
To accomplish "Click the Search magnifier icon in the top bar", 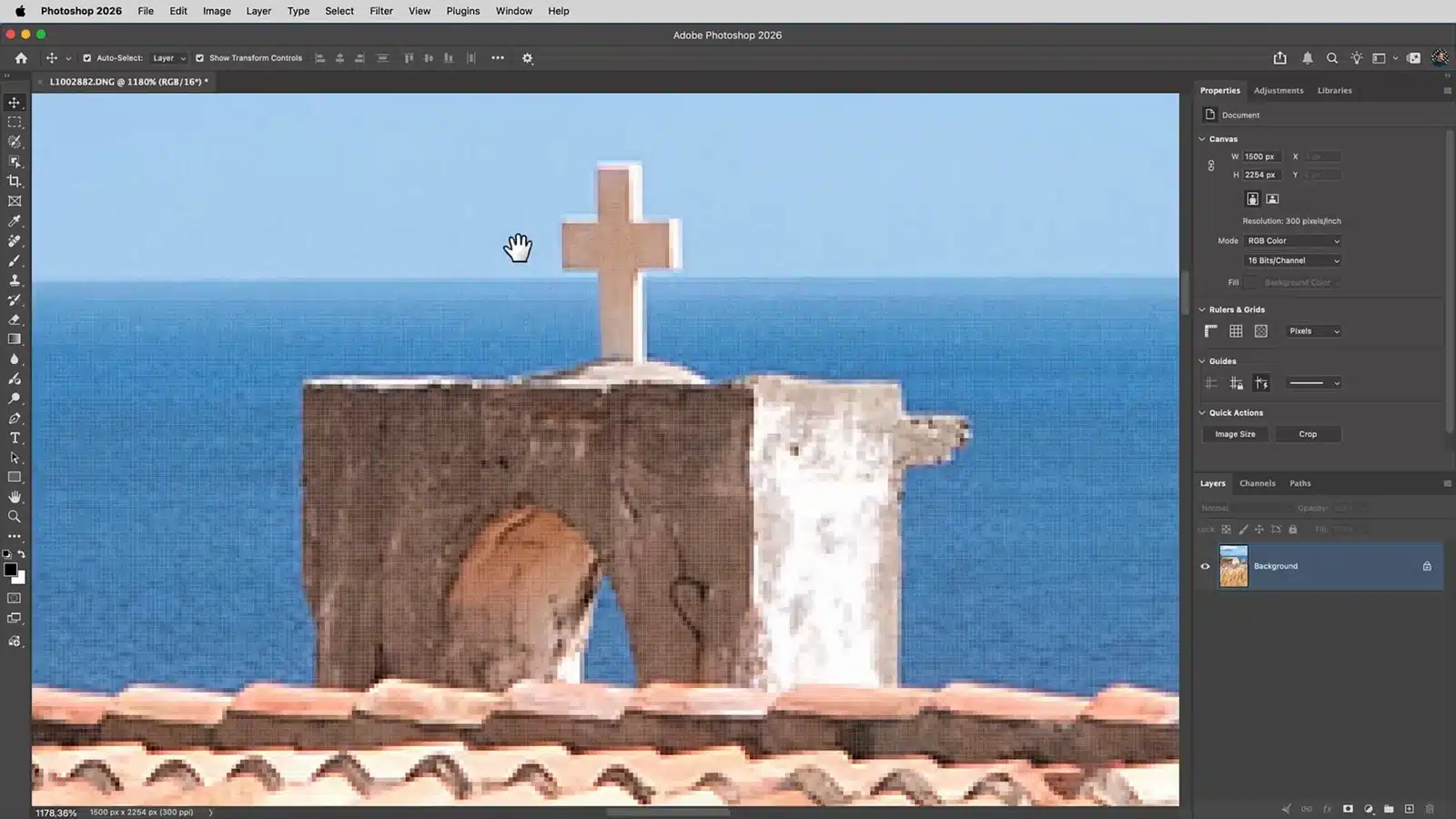I will [1332, 58].
